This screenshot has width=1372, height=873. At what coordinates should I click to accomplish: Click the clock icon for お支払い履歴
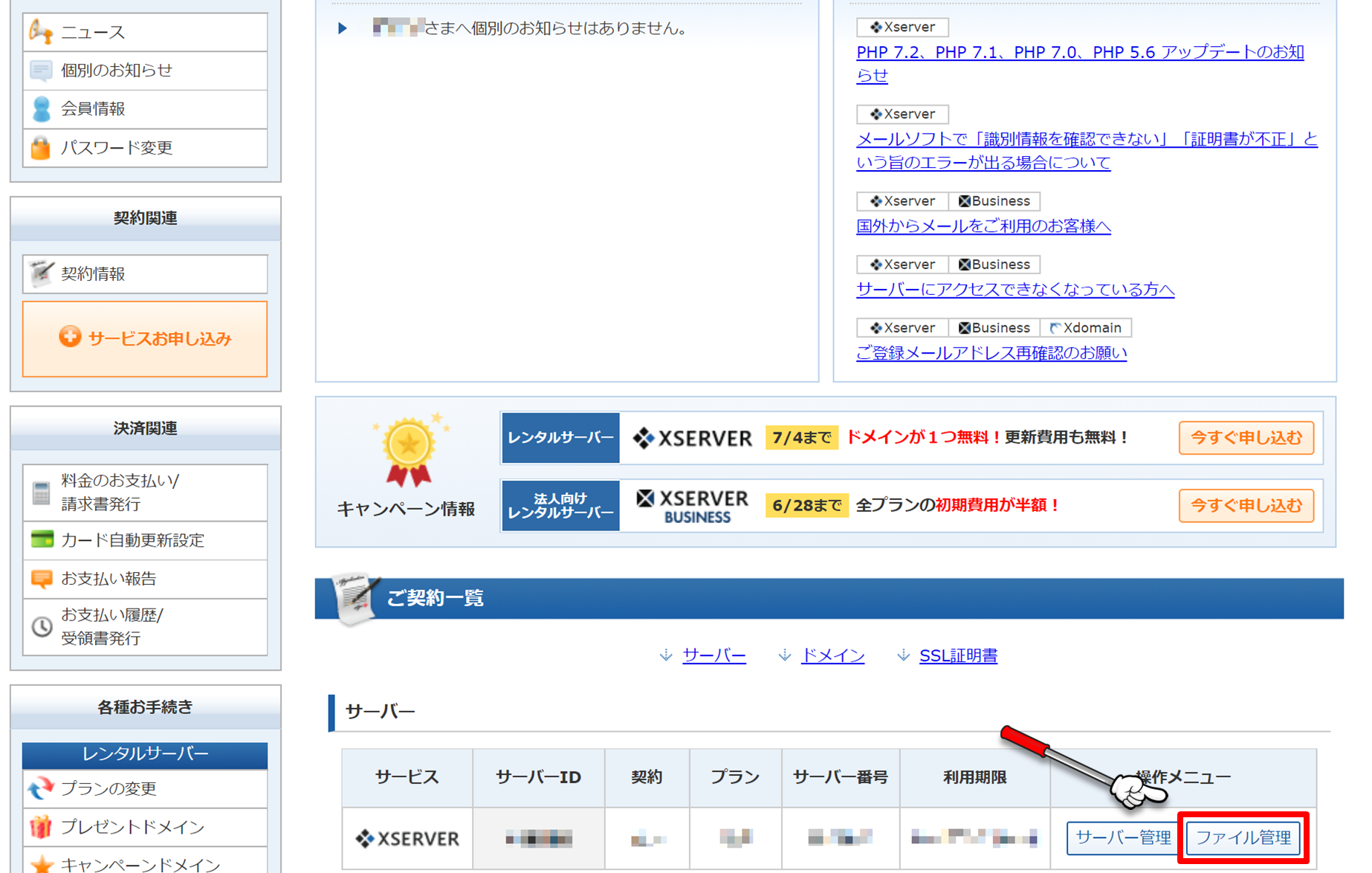point(42,626)
